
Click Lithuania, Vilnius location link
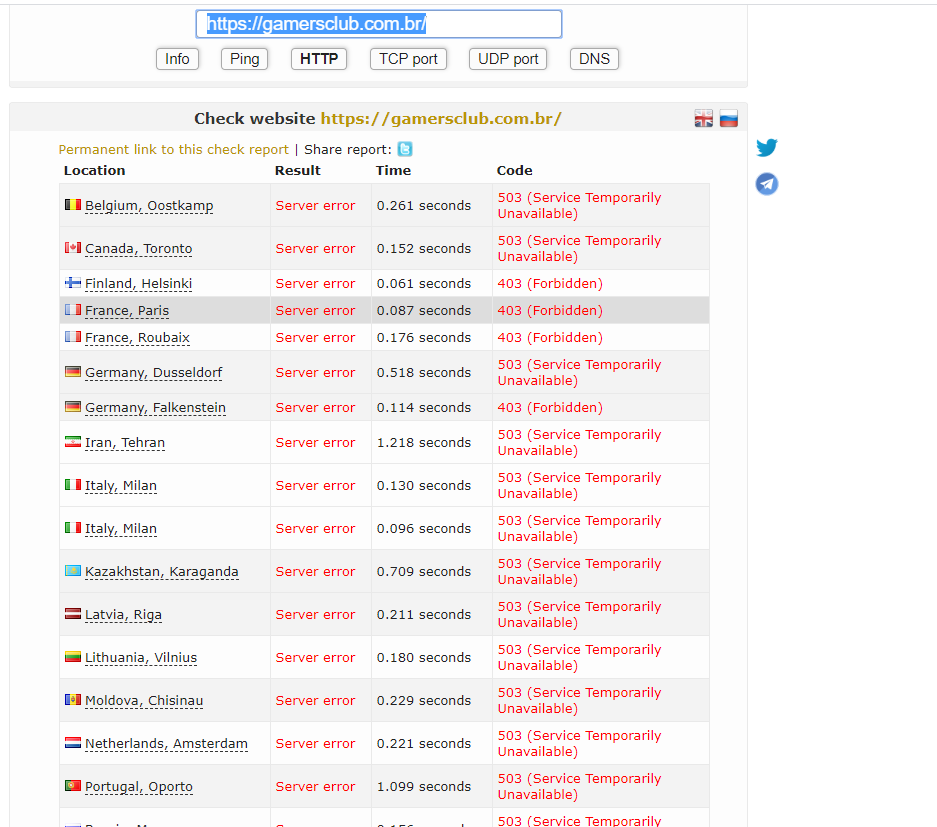[x=141, y=658]
